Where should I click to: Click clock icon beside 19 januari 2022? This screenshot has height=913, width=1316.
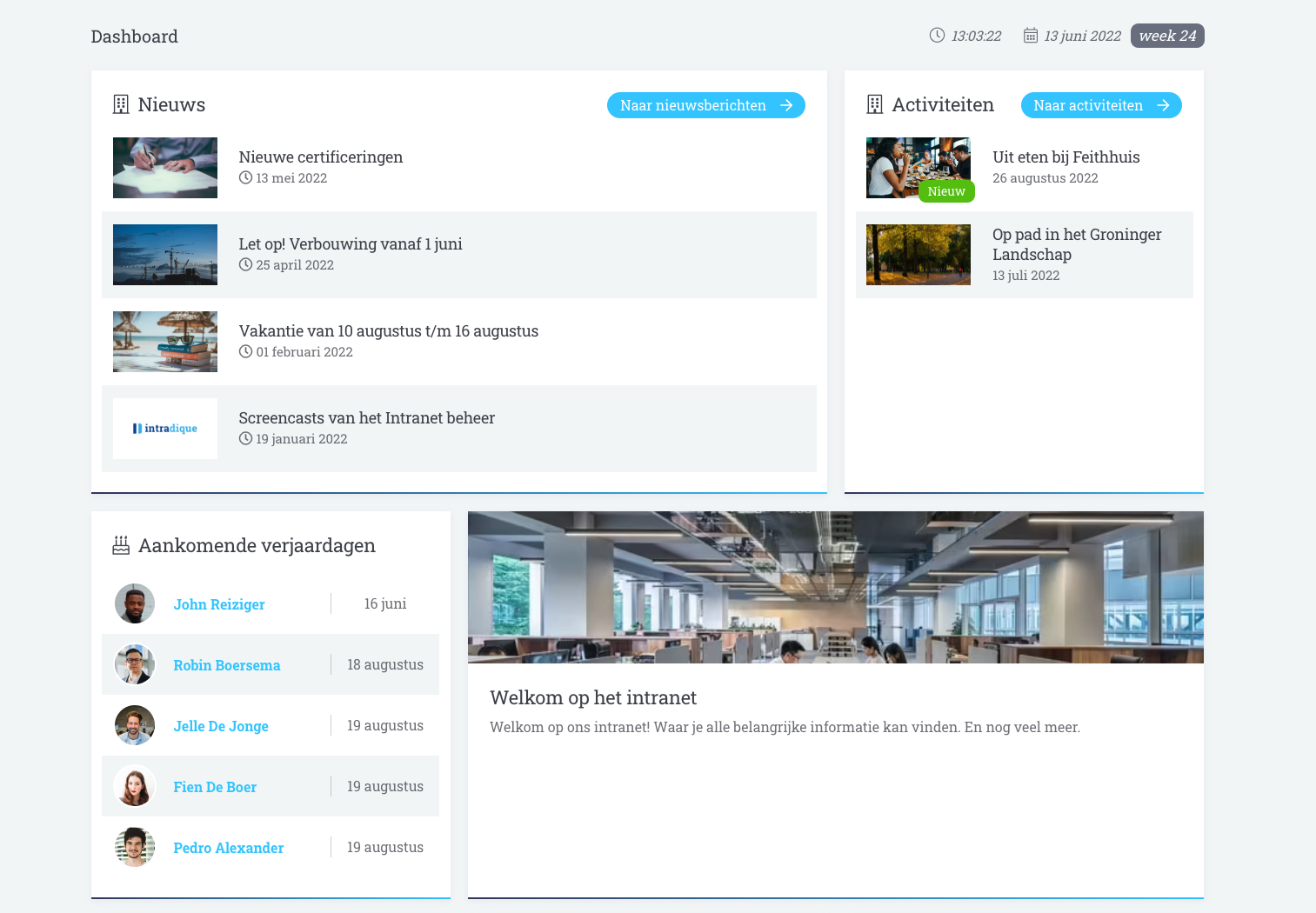[246, 438]
